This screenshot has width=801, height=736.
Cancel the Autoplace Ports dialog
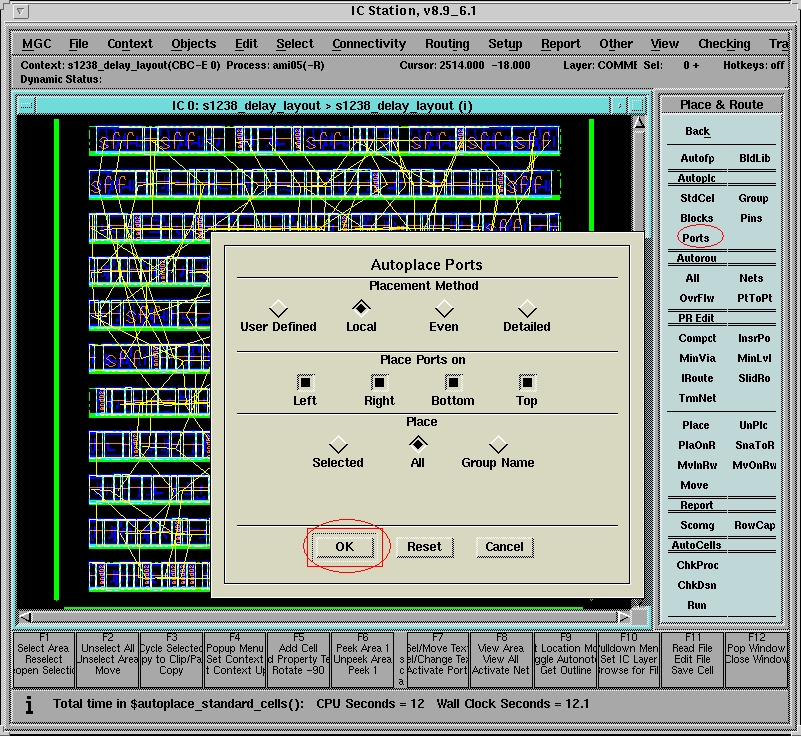(x=504, y=547)
